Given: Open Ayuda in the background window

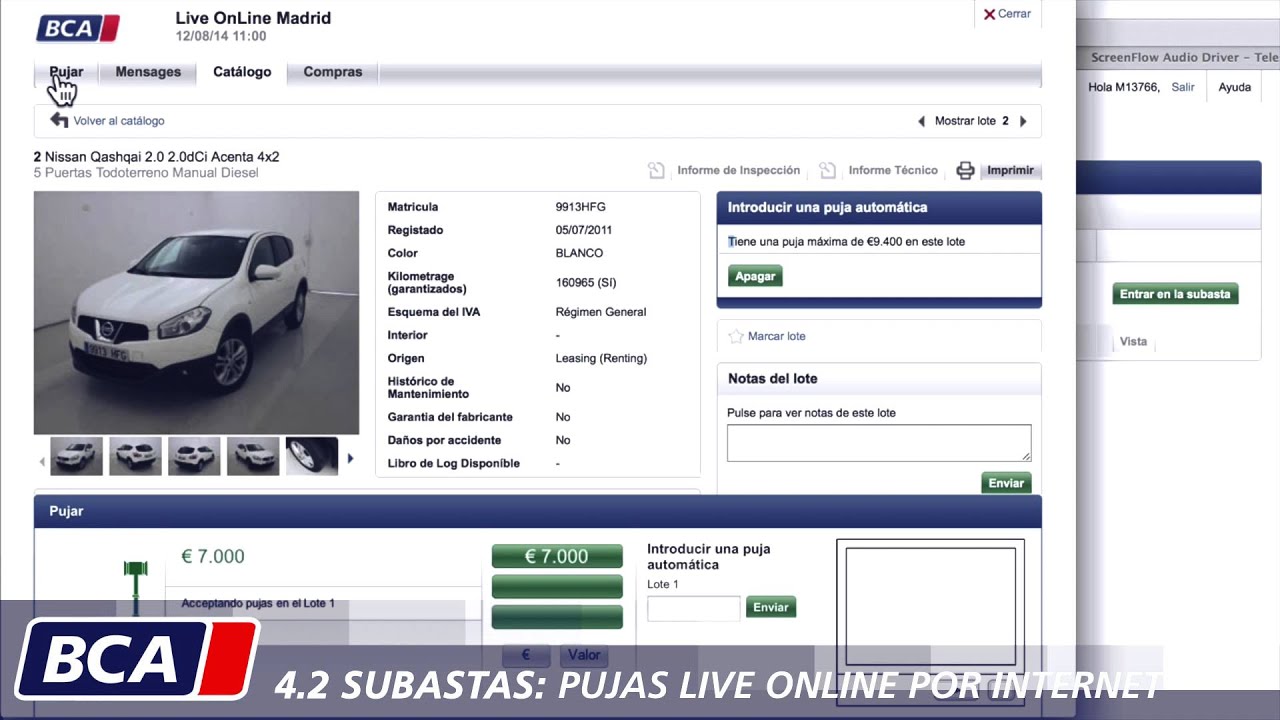Looking at the screenshot, I should (x=1235, y=87).
